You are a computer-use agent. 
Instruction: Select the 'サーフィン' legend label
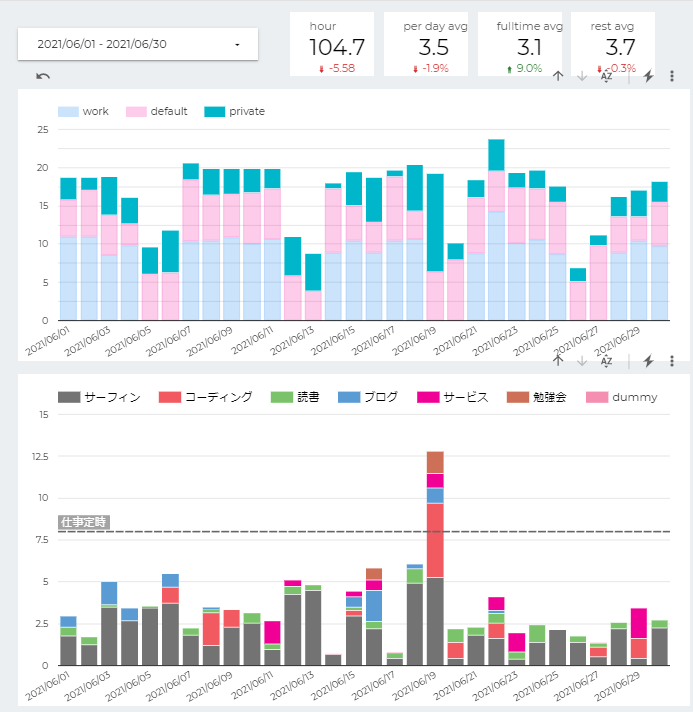point(113,397)
